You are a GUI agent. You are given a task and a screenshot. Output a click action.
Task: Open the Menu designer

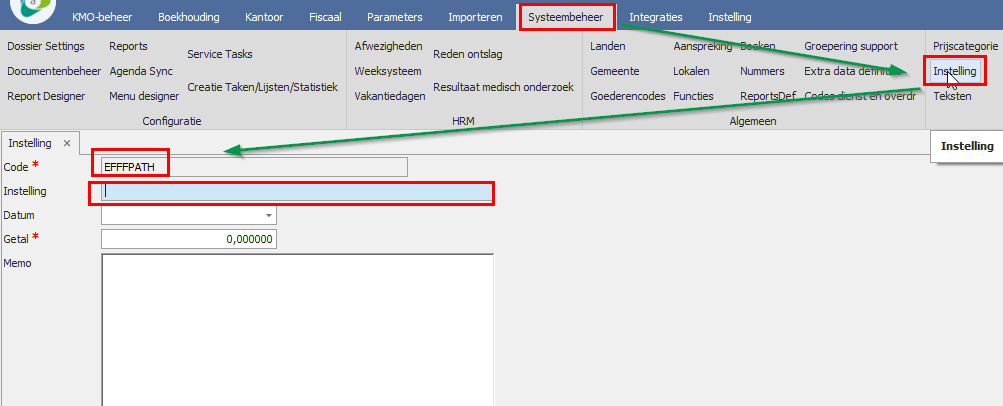[144, 96]
